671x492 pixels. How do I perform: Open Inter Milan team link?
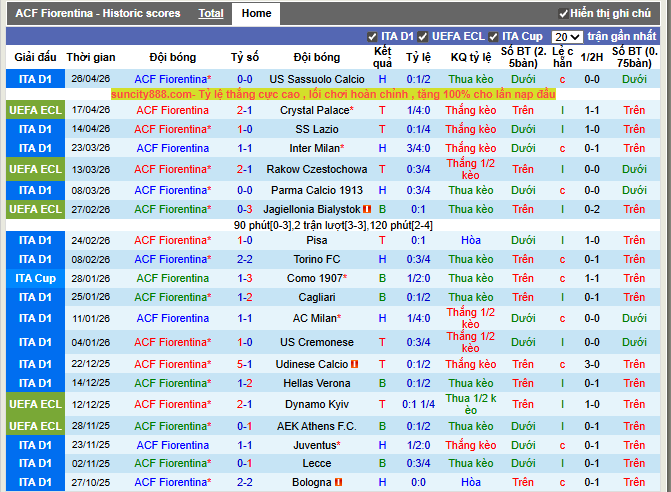(x=317, y=148)
